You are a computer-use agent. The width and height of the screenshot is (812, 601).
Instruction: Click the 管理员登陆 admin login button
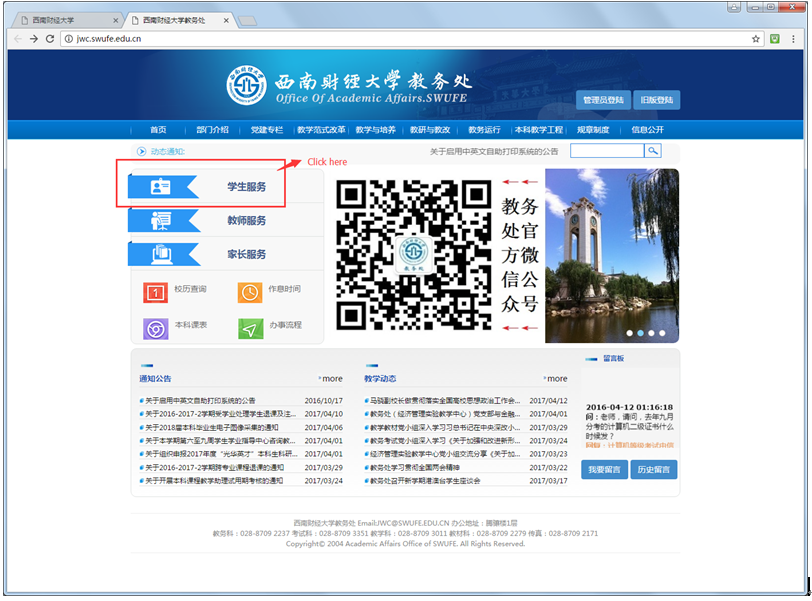[602, 100]
